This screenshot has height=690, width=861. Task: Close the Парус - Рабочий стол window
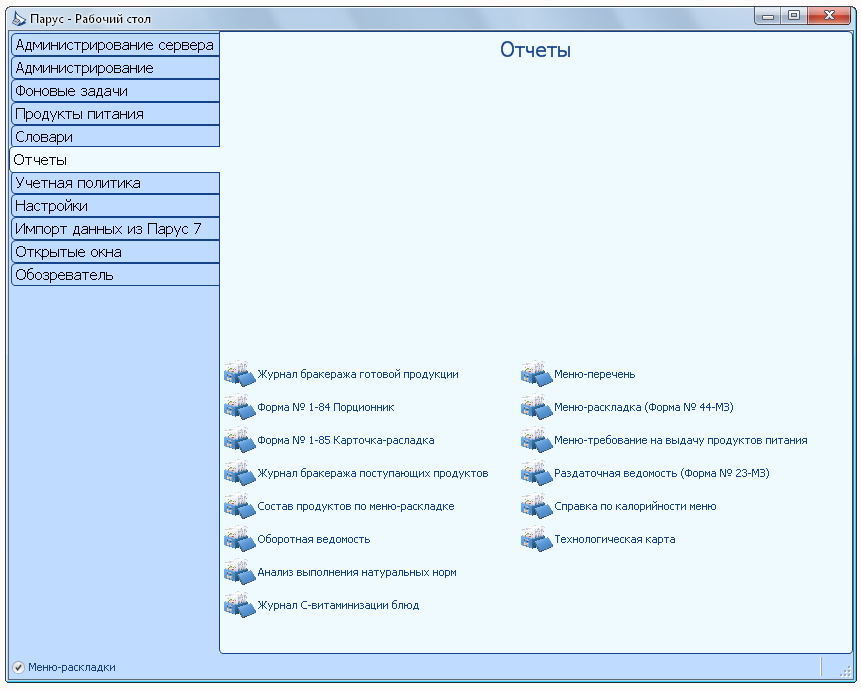coord(829,16)
